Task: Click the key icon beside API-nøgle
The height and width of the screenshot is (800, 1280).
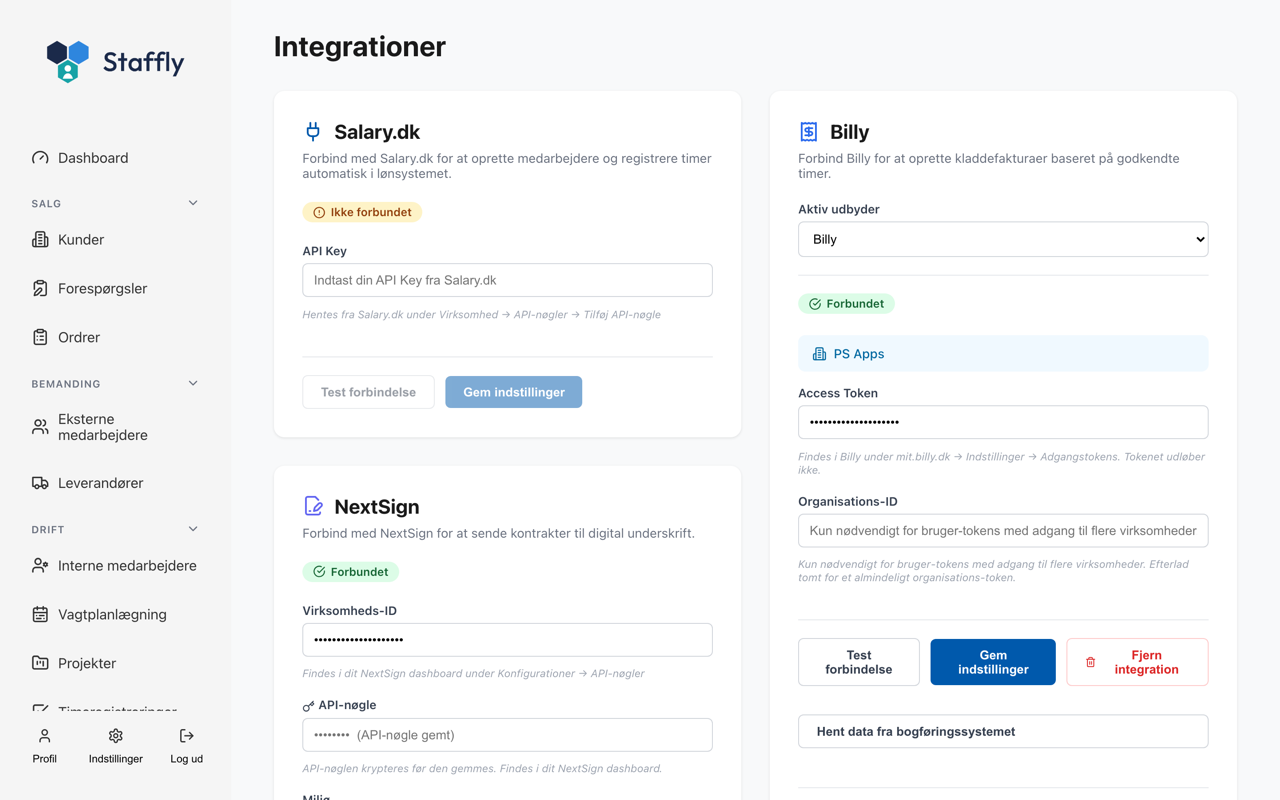Action: [x=308, y=706]
